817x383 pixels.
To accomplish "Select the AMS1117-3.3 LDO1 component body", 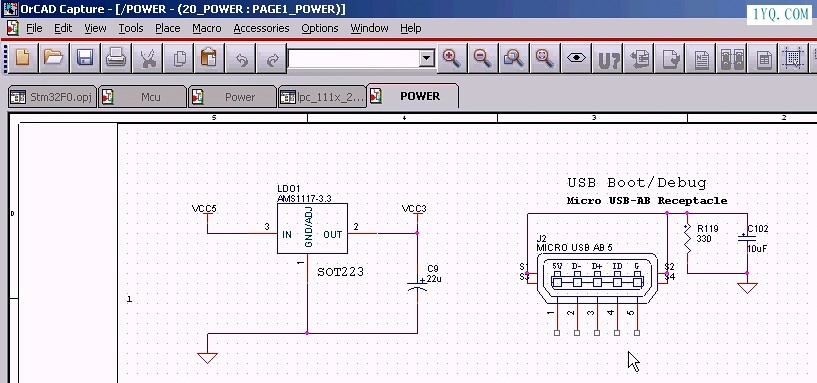I will click(312, 229).
